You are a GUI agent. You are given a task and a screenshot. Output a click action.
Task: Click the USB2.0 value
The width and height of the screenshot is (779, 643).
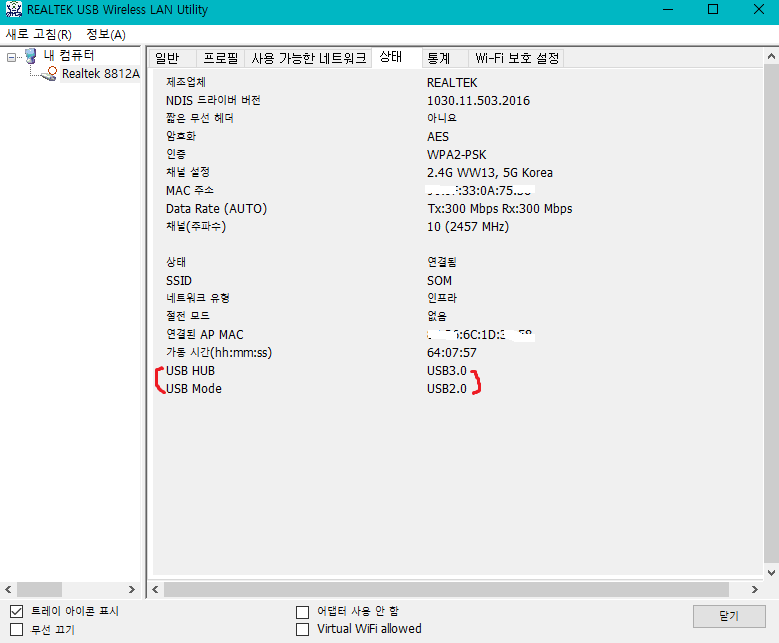pos(447,389)
